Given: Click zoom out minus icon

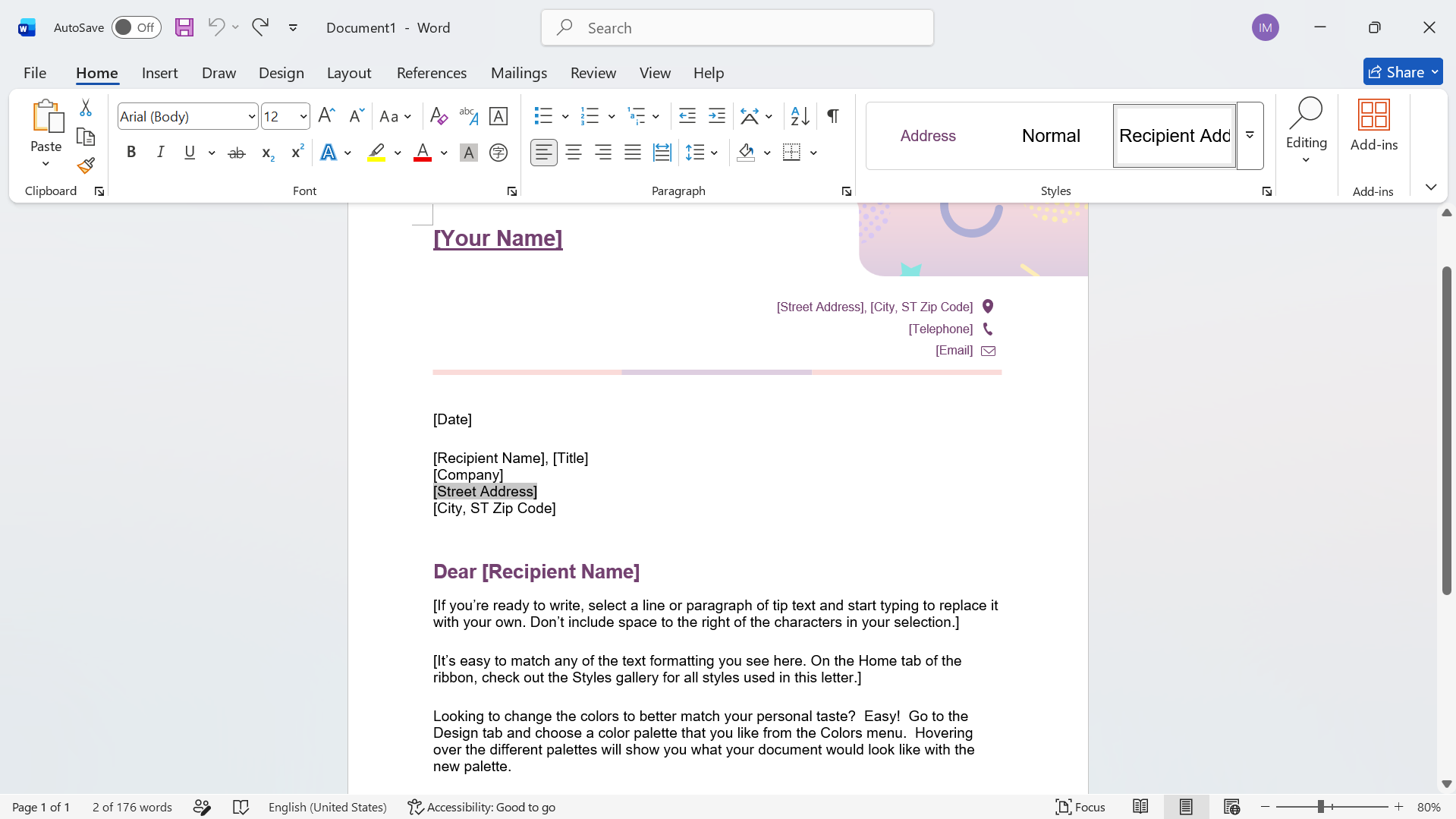Looking at the screenshot, I should click(1266, 807).
